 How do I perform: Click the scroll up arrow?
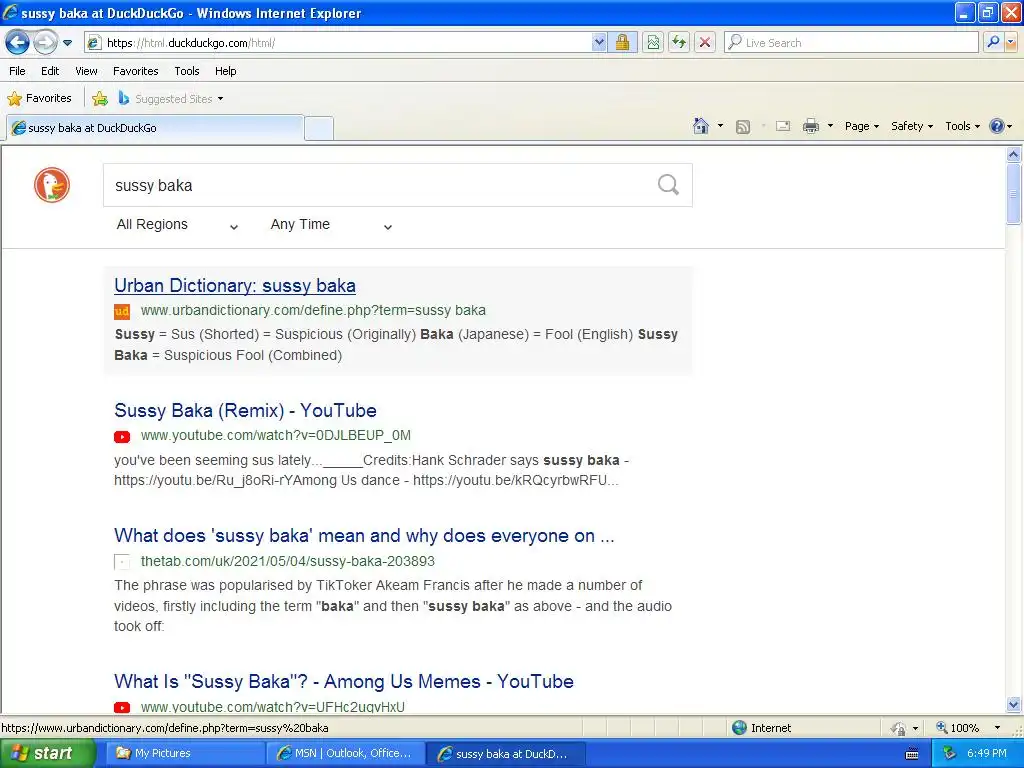pyautogui.click(x=1014, y=155)
